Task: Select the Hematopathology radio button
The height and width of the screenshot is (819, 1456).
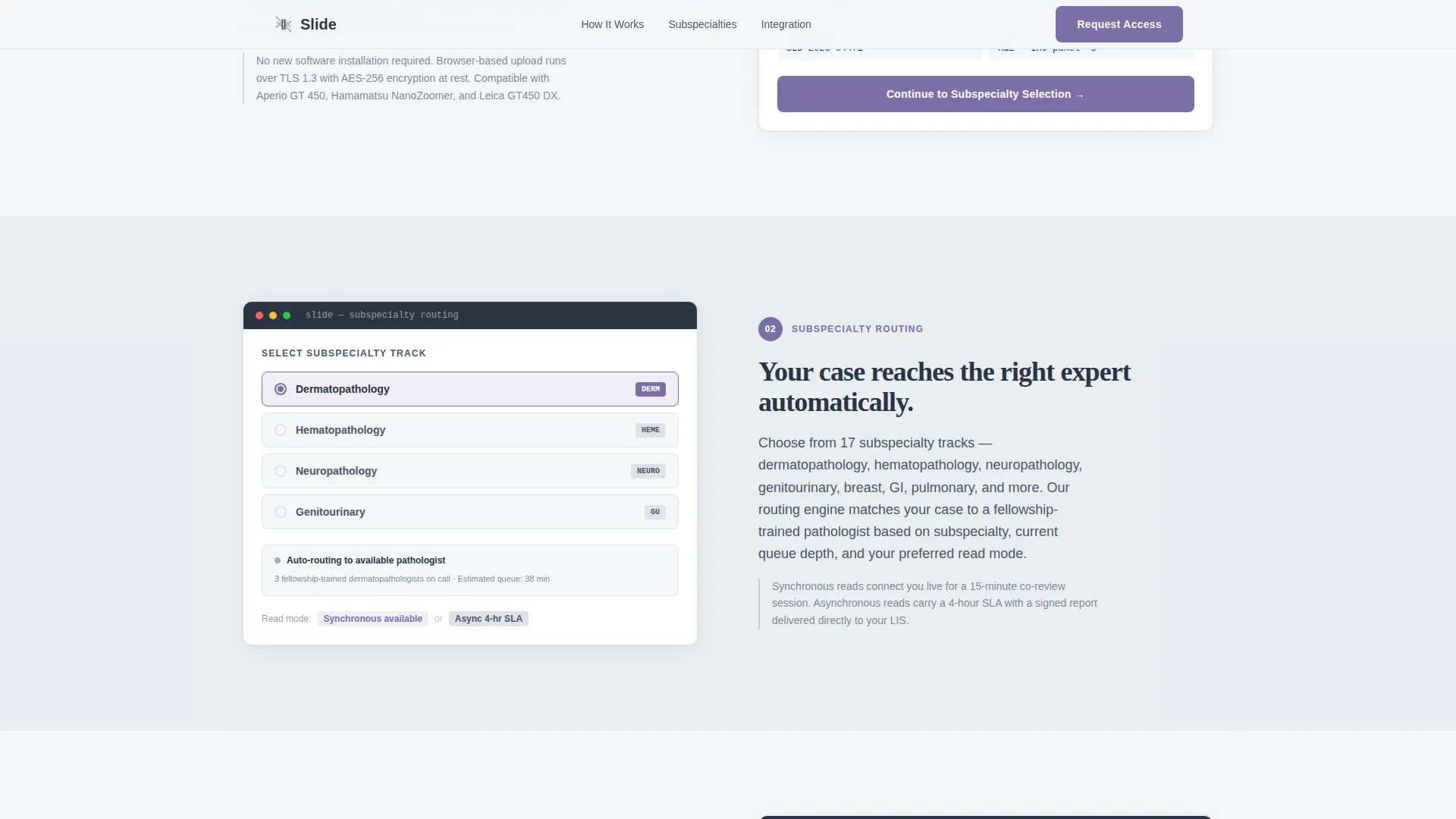Action: click(x=281, y=430)
